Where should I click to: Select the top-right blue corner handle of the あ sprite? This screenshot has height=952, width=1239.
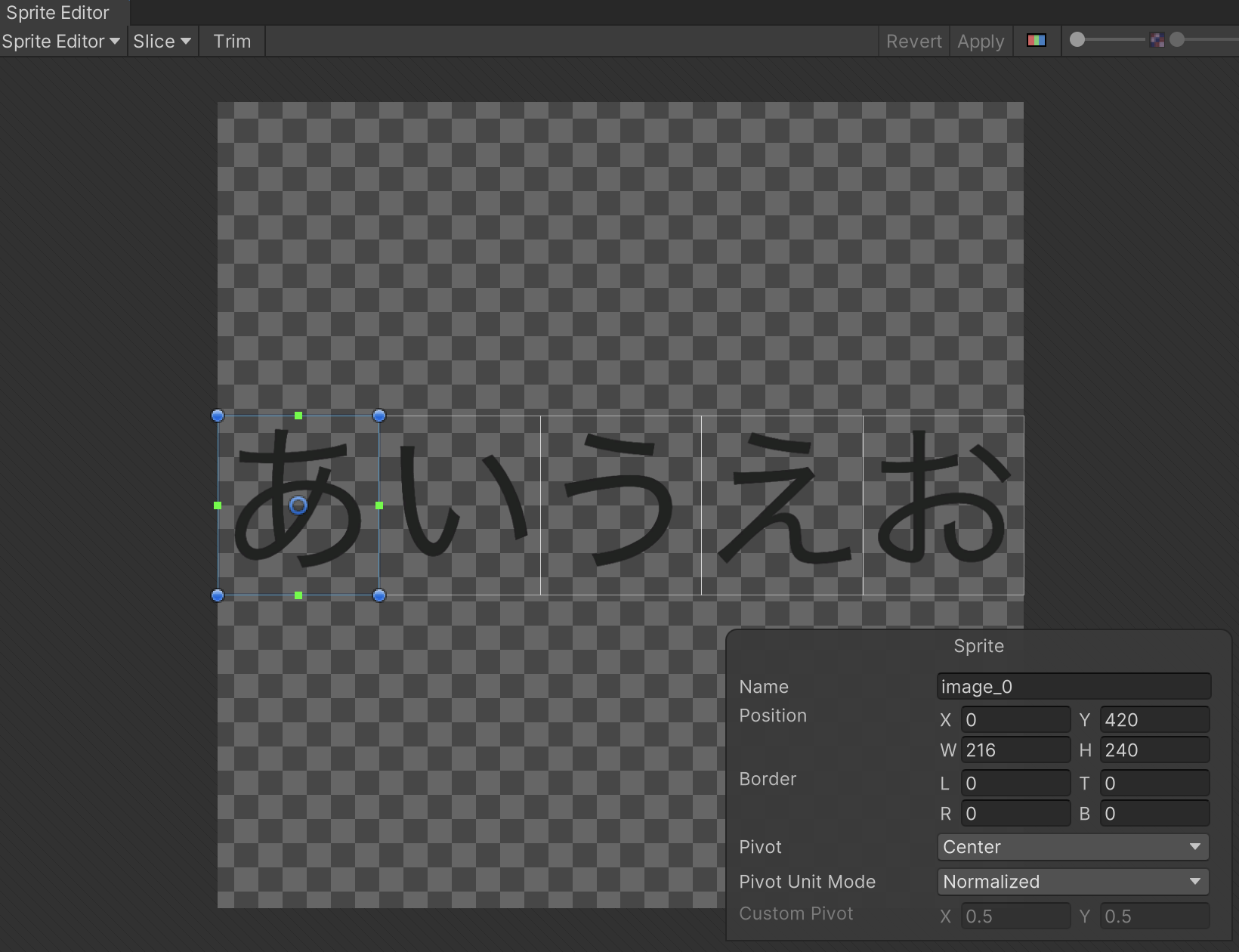379,416
